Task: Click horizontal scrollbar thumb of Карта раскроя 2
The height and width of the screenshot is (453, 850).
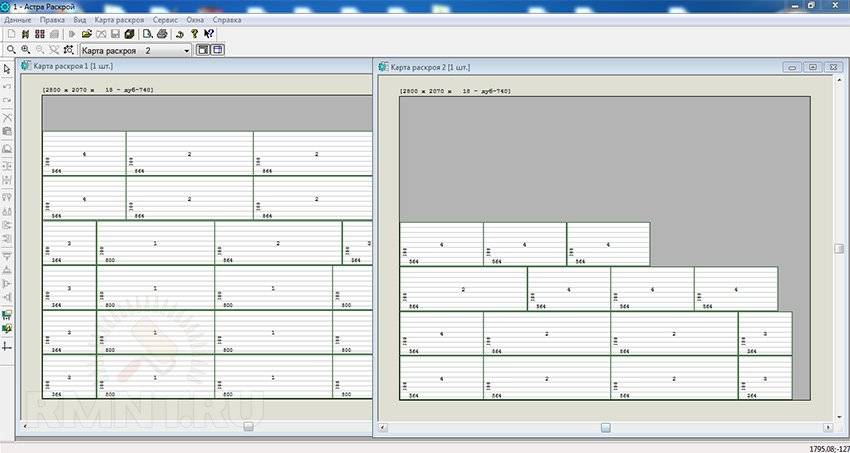Action: click(605, 427)
